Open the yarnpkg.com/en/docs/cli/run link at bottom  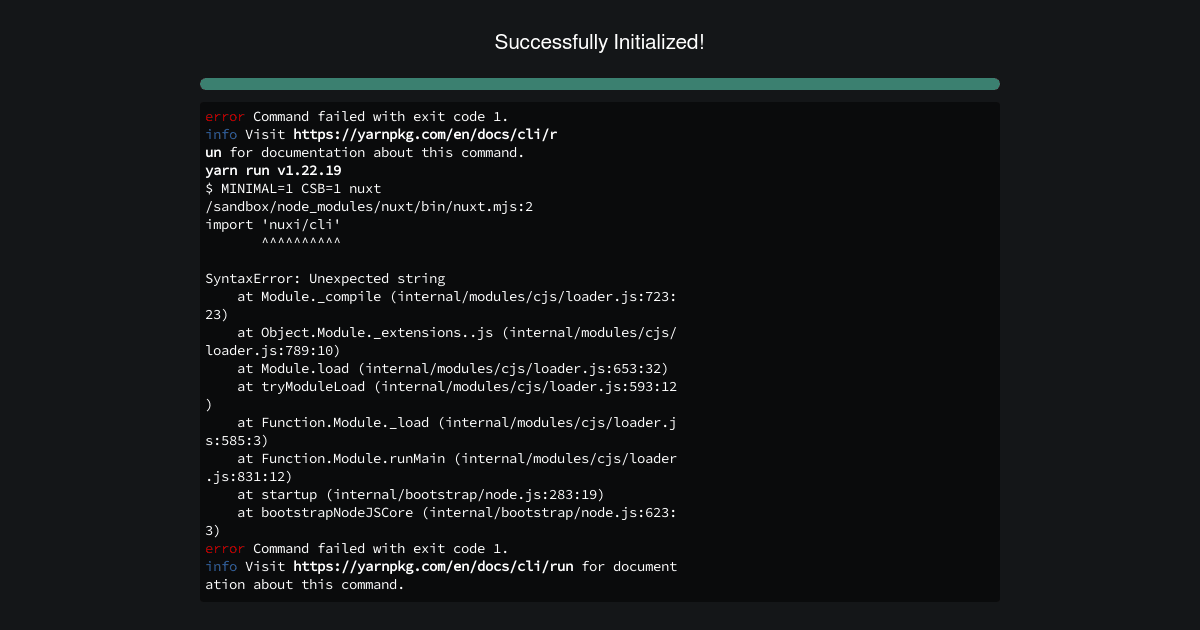[x=433, y=566]
